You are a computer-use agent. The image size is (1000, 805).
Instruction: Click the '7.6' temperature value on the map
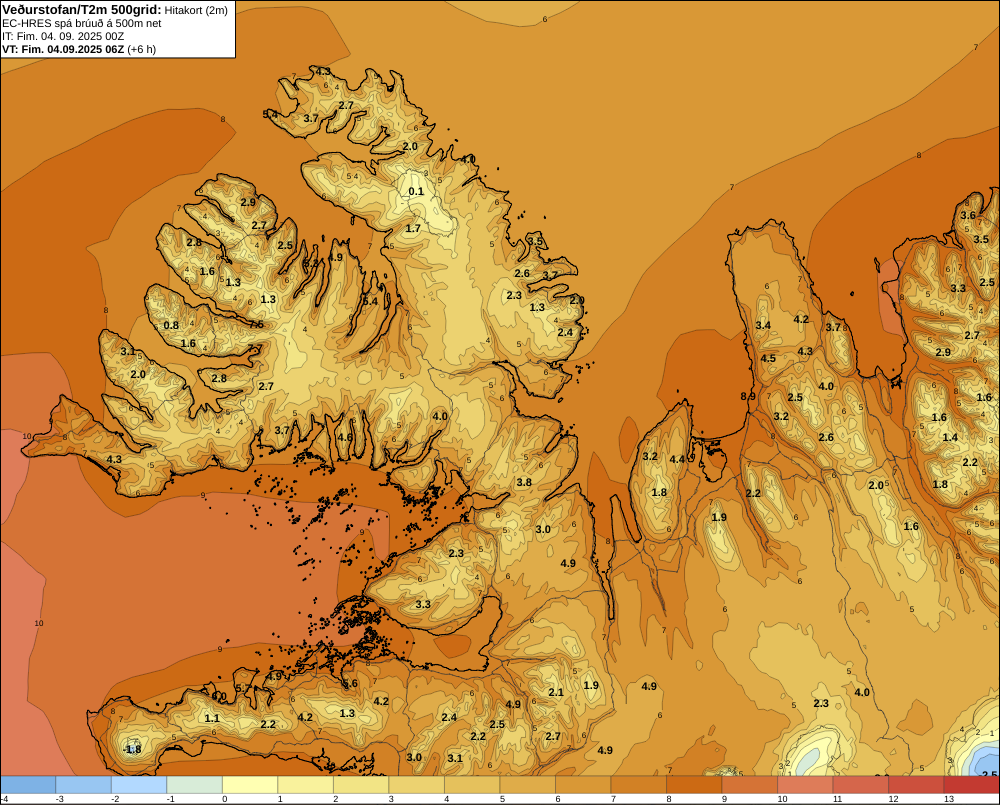coord(256,324)
